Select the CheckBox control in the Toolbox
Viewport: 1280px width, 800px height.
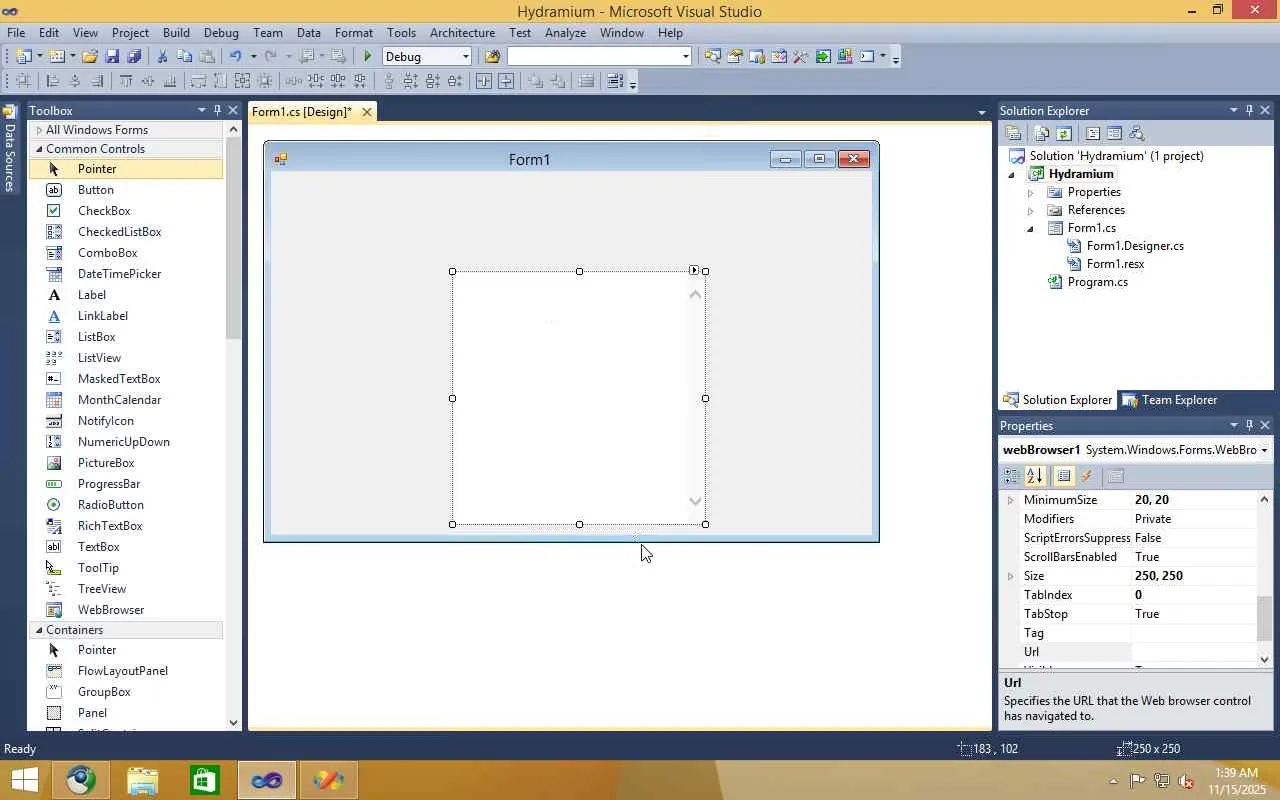(104, 211)
